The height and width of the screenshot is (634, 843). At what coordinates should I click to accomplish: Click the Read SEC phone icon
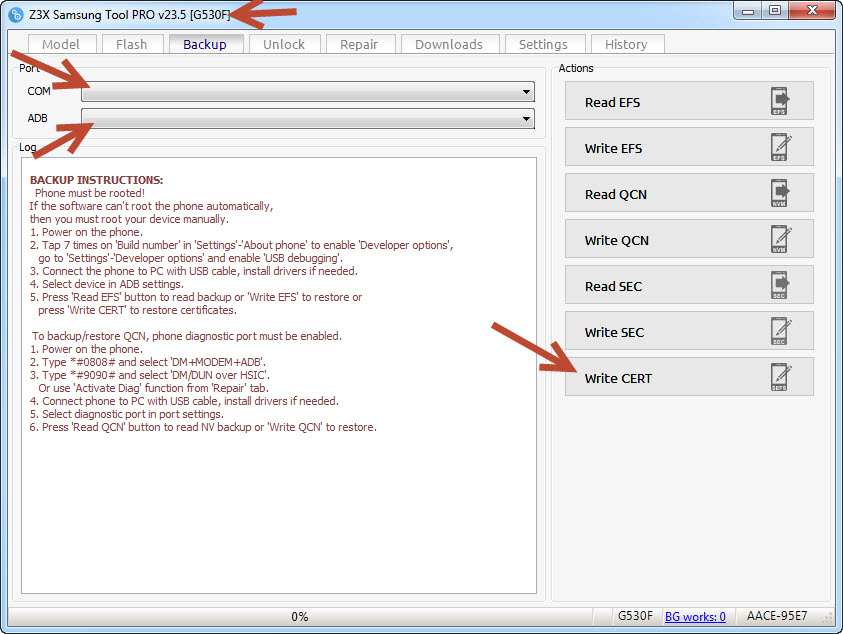[780, 285]
